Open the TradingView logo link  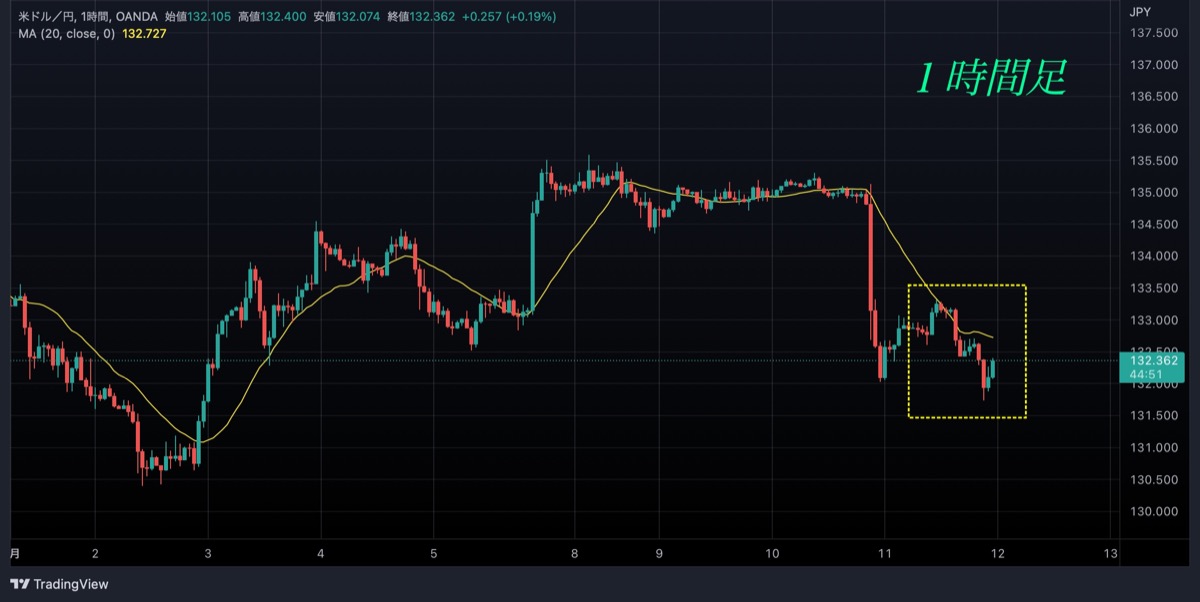point(59,583)
